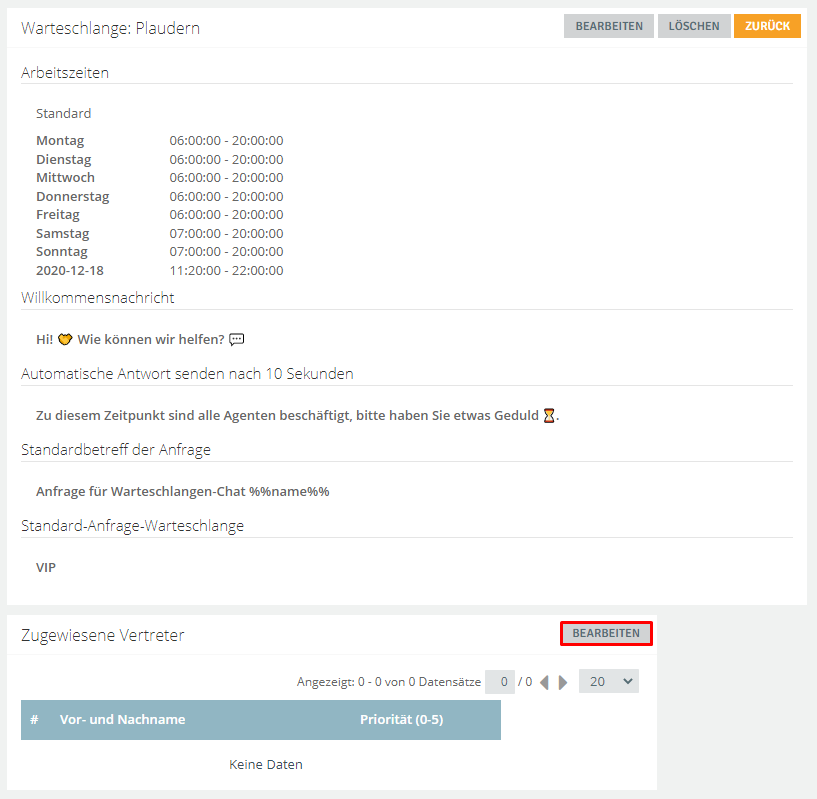
Task: Click the 'Standardbetreff der Anfrage' heading
Action: pos(116,450)
